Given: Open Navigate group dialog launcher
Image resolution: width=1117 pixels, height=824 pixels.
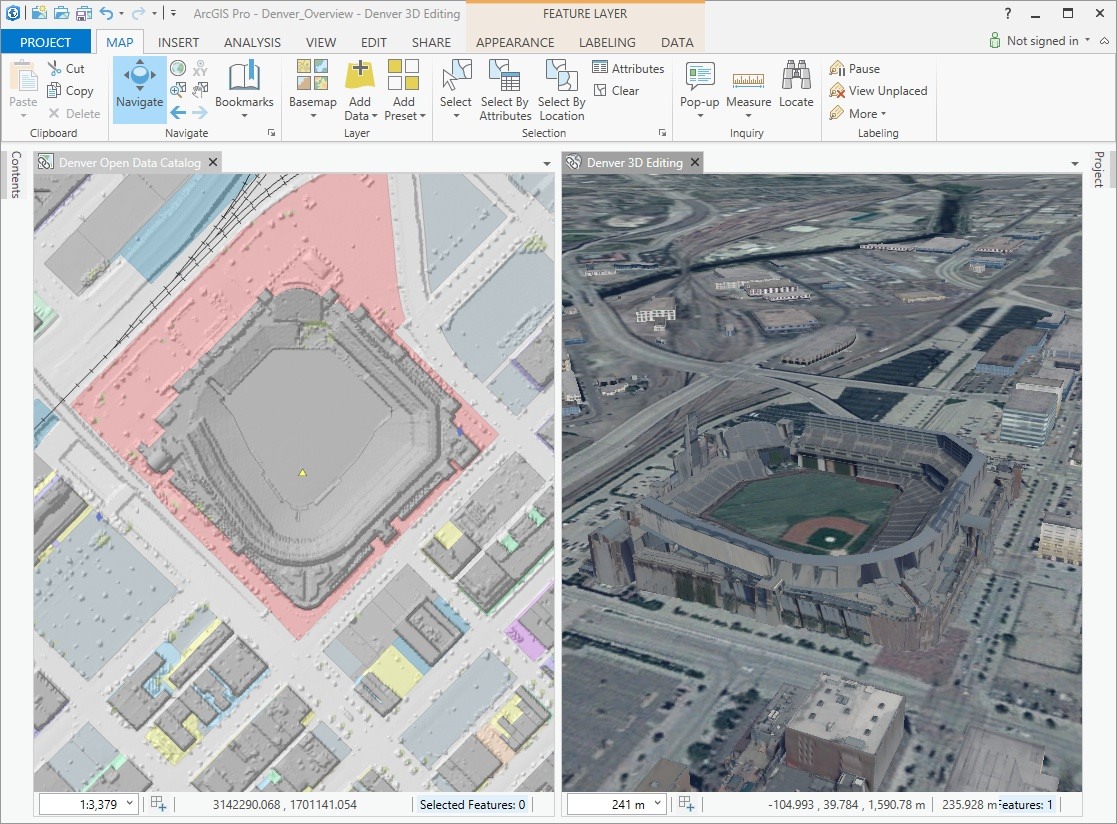Looking at the screenshot, I should click(271, 132).
